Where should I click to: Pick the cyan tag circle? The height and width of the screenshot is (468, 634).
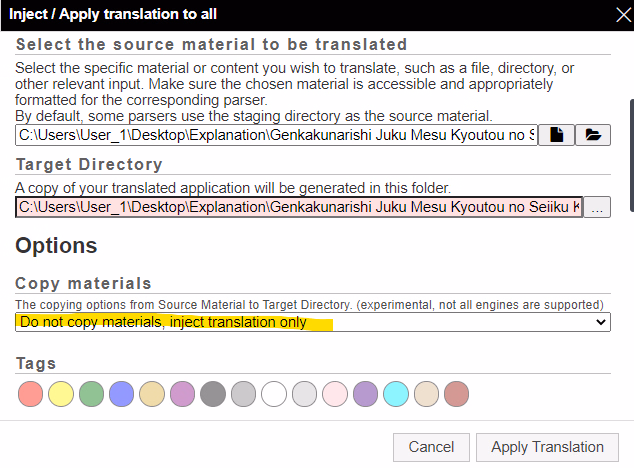pos(395,394)
